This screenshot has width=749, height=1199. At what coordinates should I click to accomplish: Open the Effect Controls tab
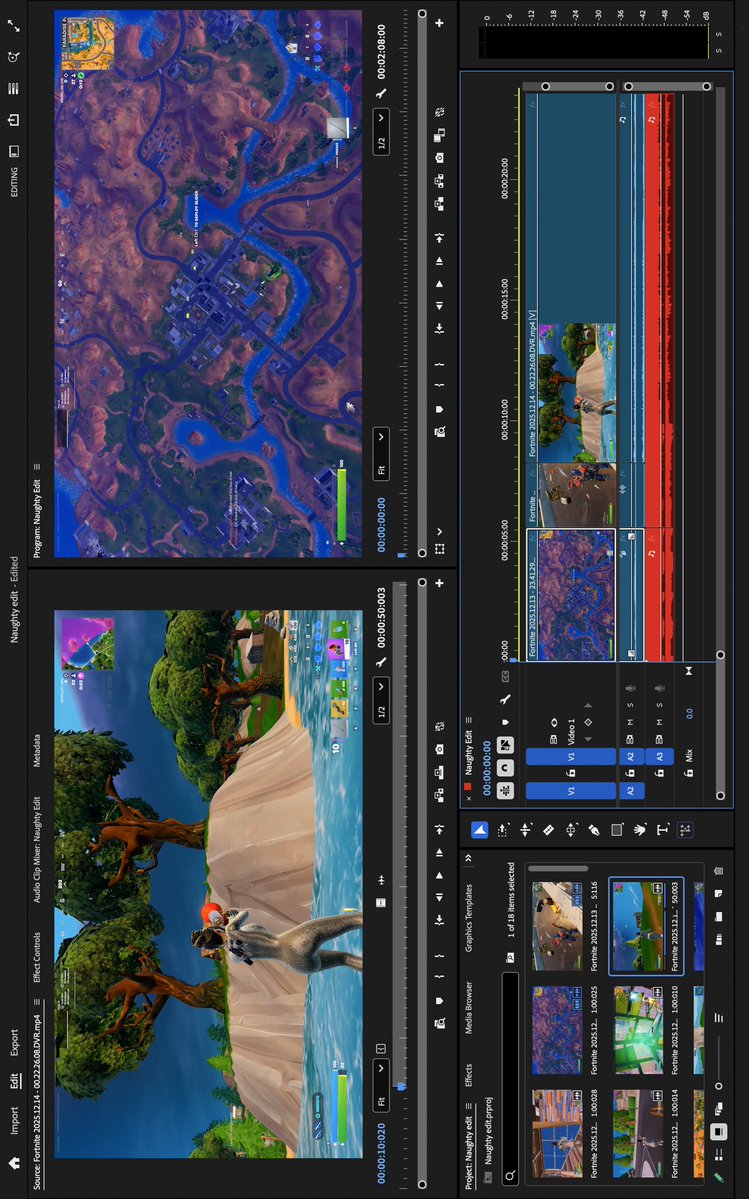point(37,956)
